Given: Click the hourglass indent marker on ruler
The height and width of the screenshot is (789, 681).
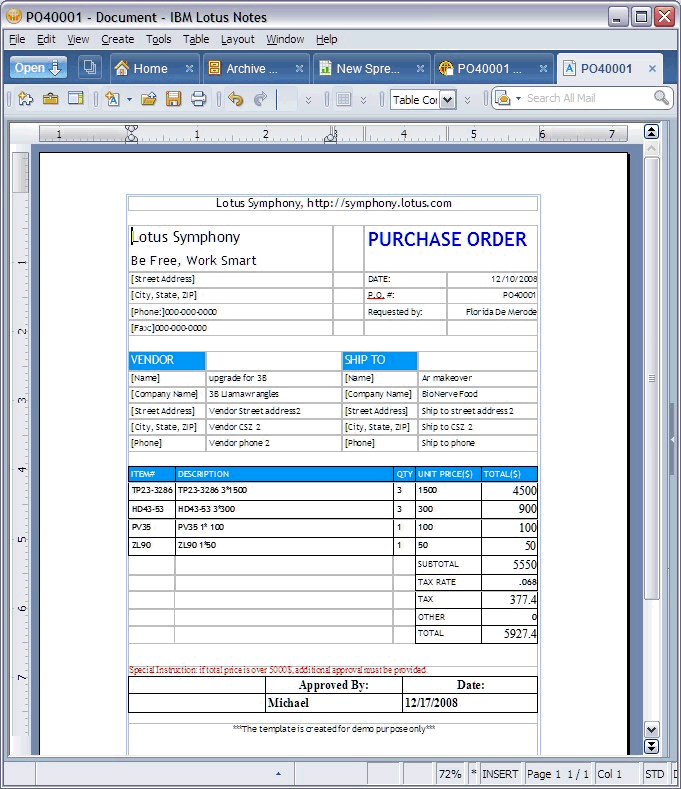Looking at the screenshot, I should point(131,134).
